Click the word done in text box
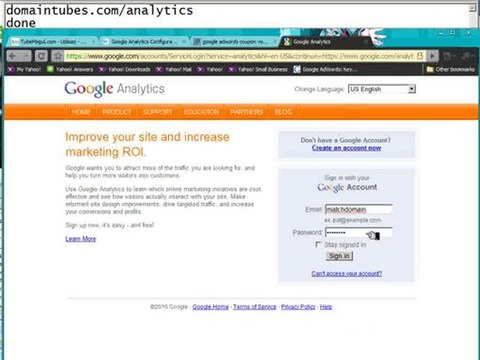The width and height of the screenshot is (480, 360). [x=21, y=23]
